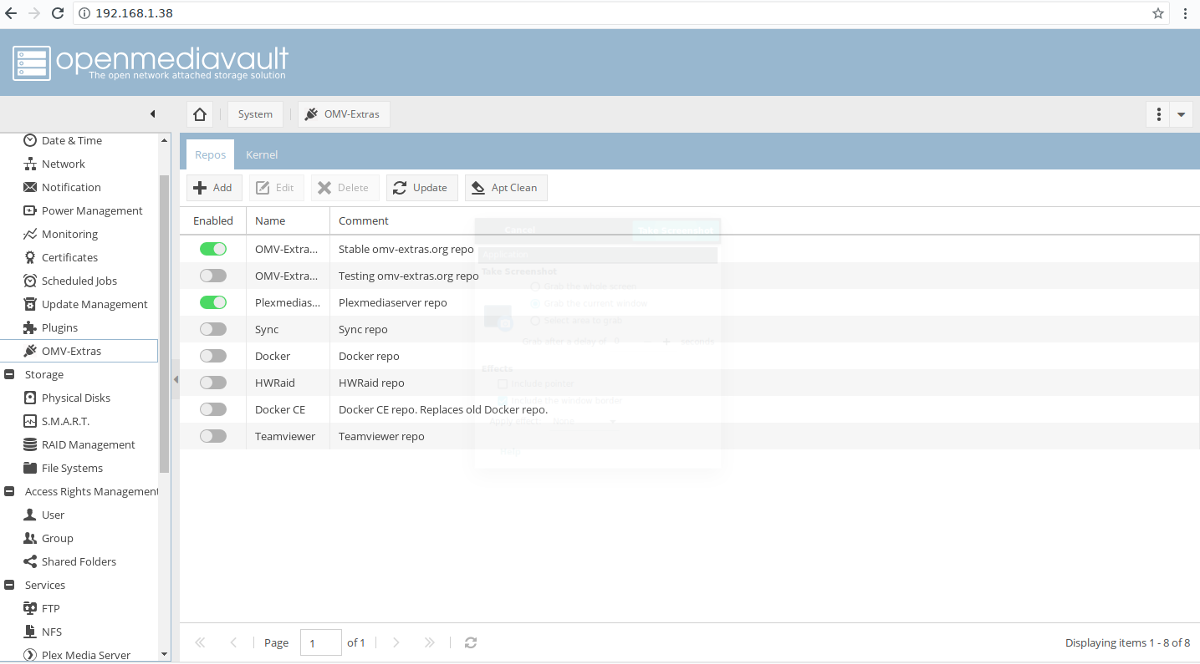The width and height of the screenshot is (1200, 664).
Task: Enable the Teamviewer repo toggle
Action: click(x=213, y=436)
